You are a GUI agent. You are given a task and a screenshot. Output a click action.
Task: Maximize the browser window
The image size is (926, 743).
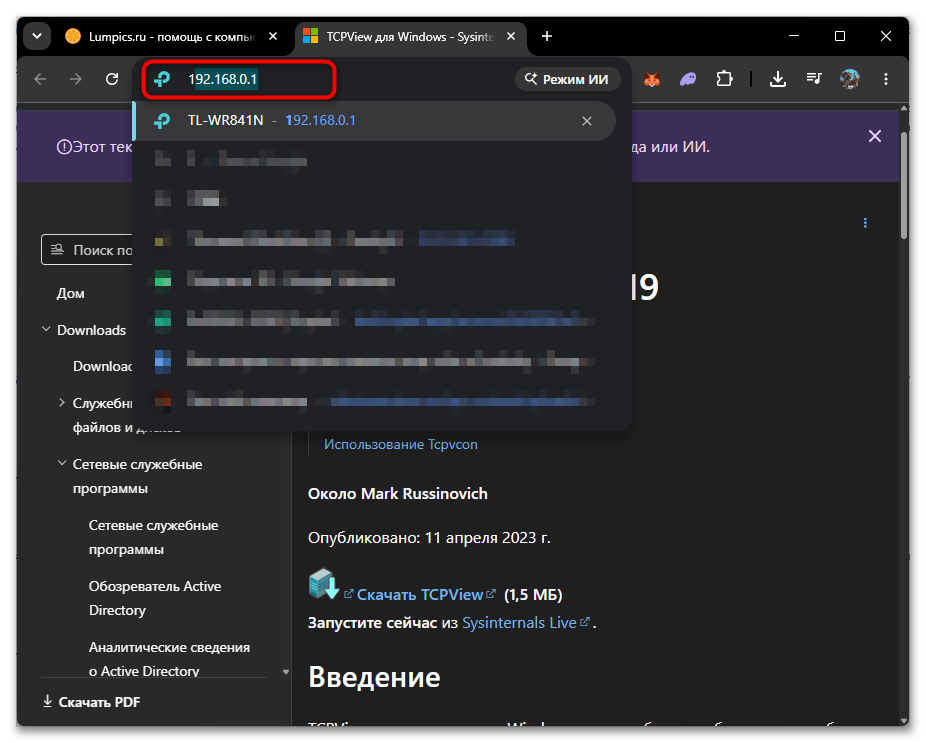(840, 37)
